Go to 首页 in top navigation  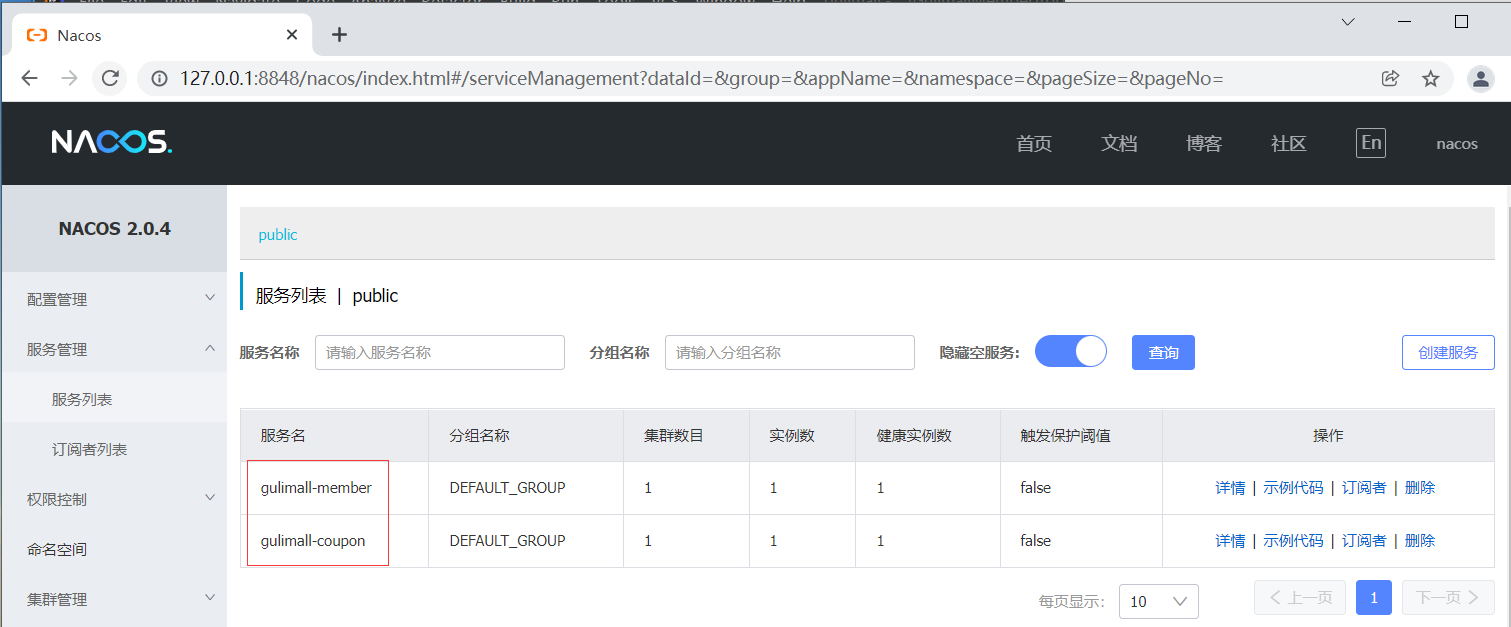coord(1034,143)
